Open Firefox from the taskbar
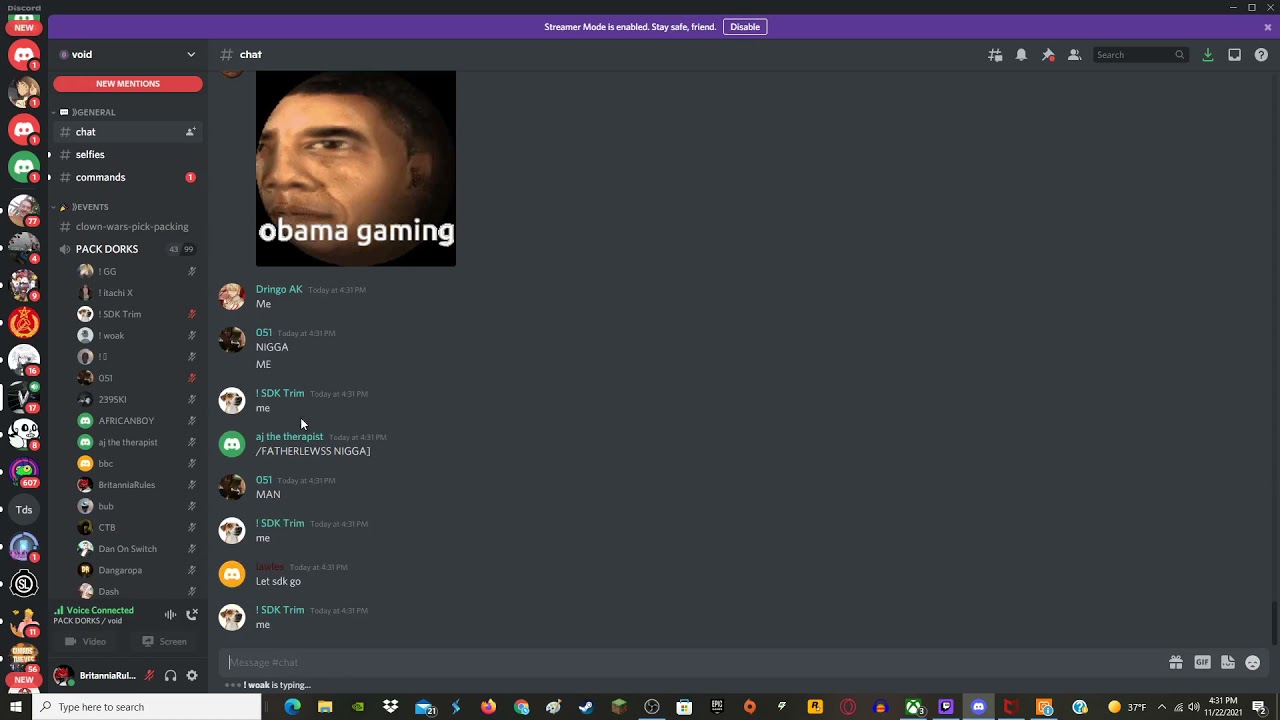 pyautogui.click(x=488, y=707)
